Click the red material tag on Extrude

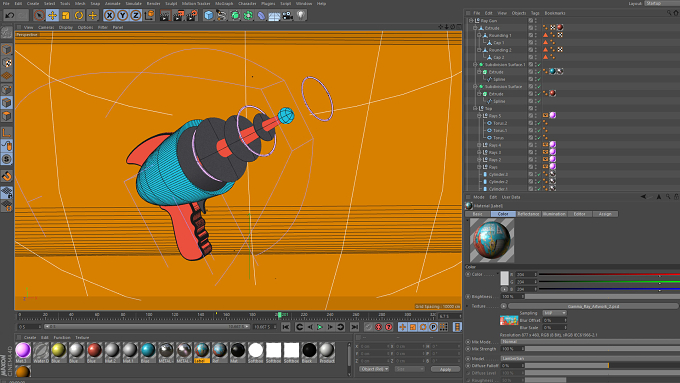click(560, 27)
